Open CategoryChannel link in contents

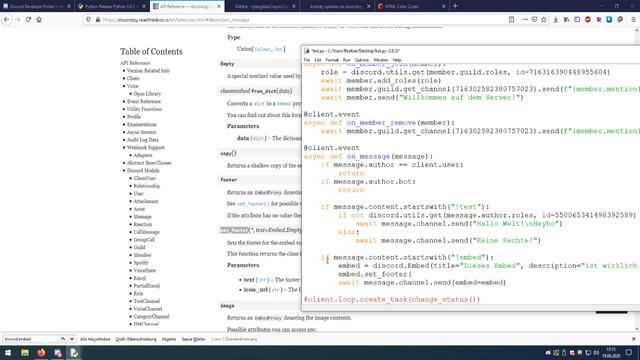151,317
